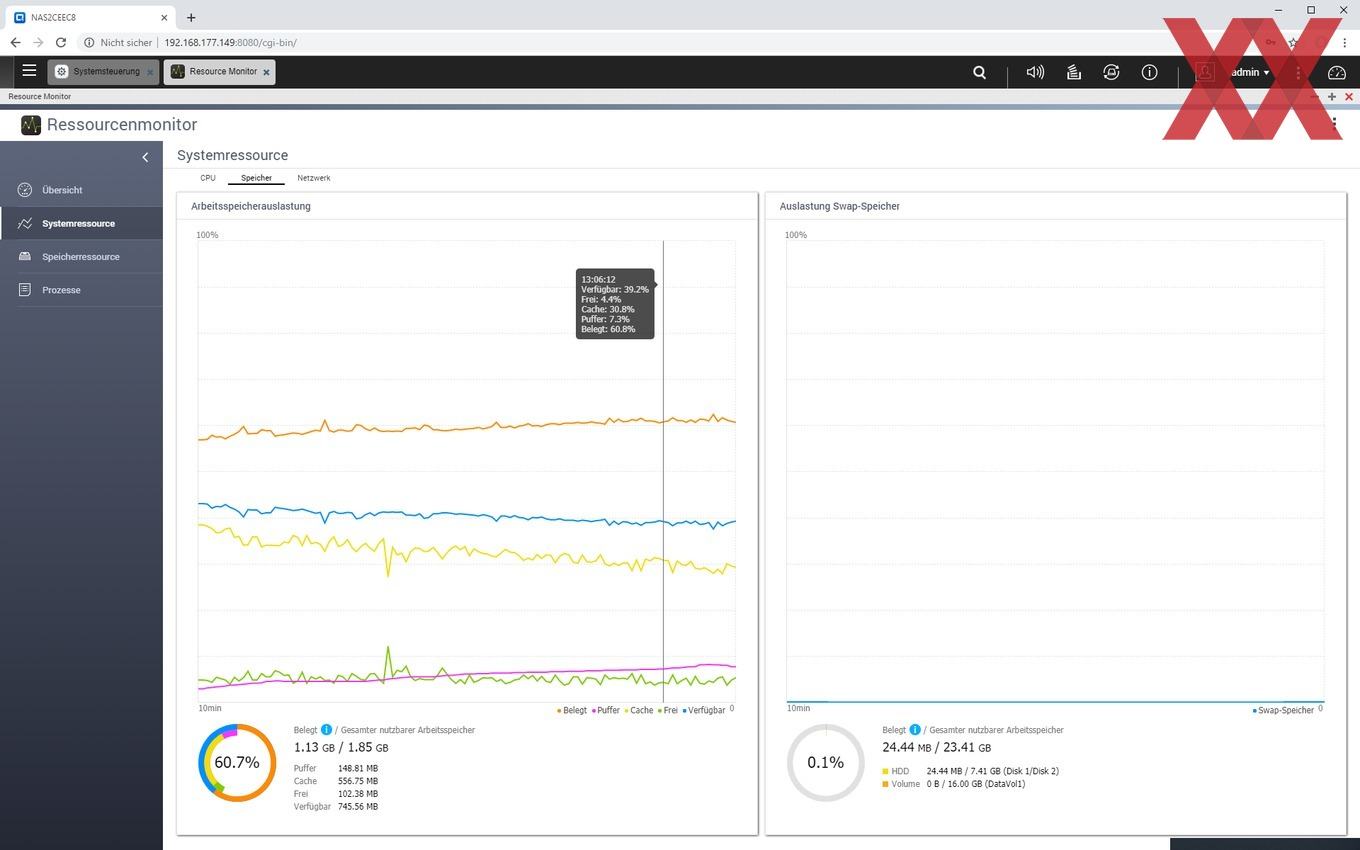The image size is (1360, 850).
Task: Open Prozesse in the sidebar
Action: click(81, 290)
